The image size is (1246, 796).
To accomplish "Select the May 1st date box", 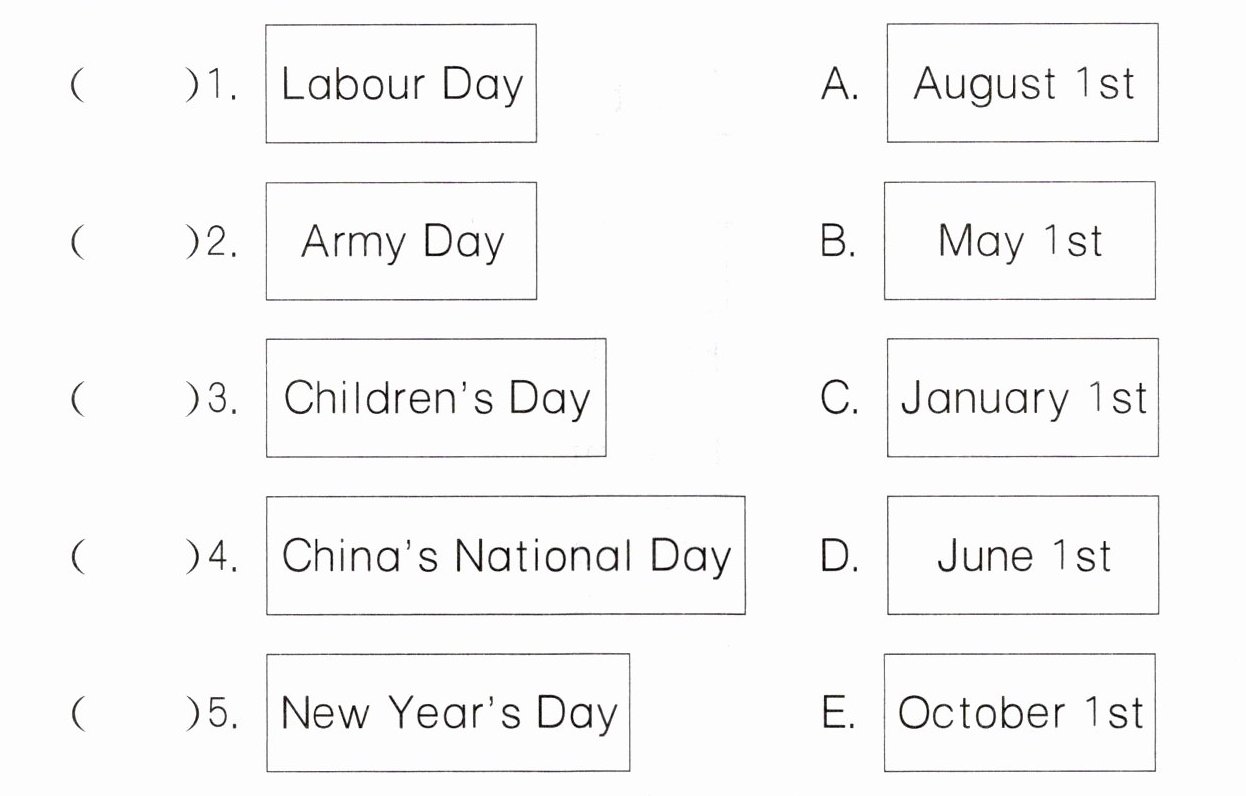I will 1019,241.
